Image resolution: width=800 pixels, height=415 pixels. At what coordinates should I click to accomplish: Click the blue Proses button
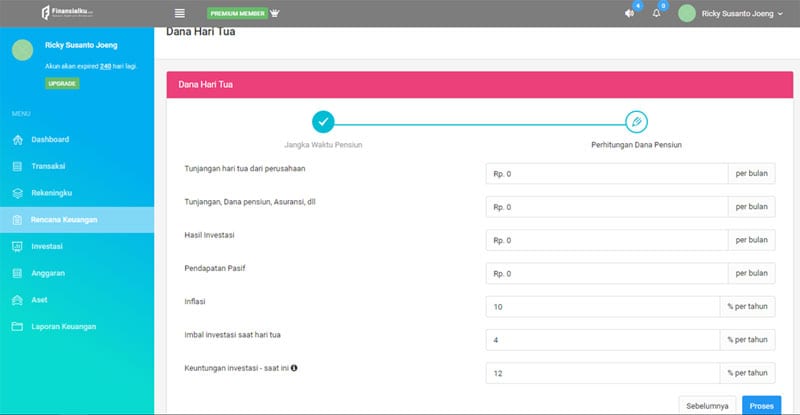(761, 406)
